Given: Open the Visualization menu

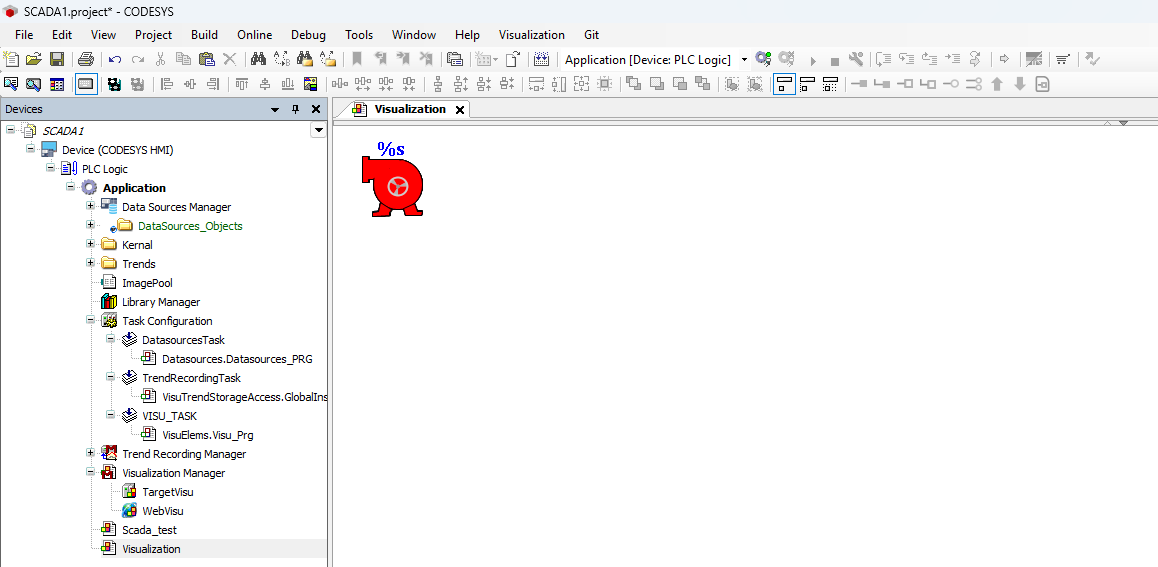Looking at the screenshot, I should click(x=532, y=35).
